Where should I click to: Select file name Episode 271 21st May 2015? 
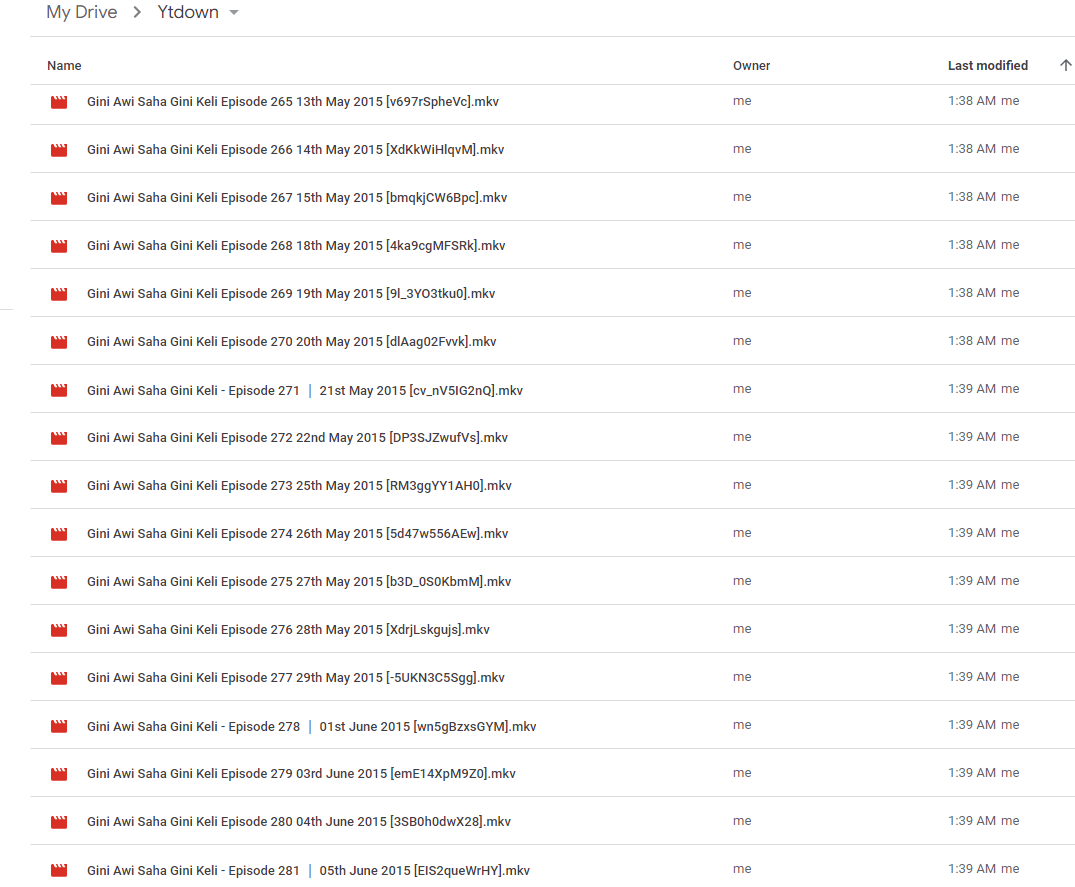305,390
